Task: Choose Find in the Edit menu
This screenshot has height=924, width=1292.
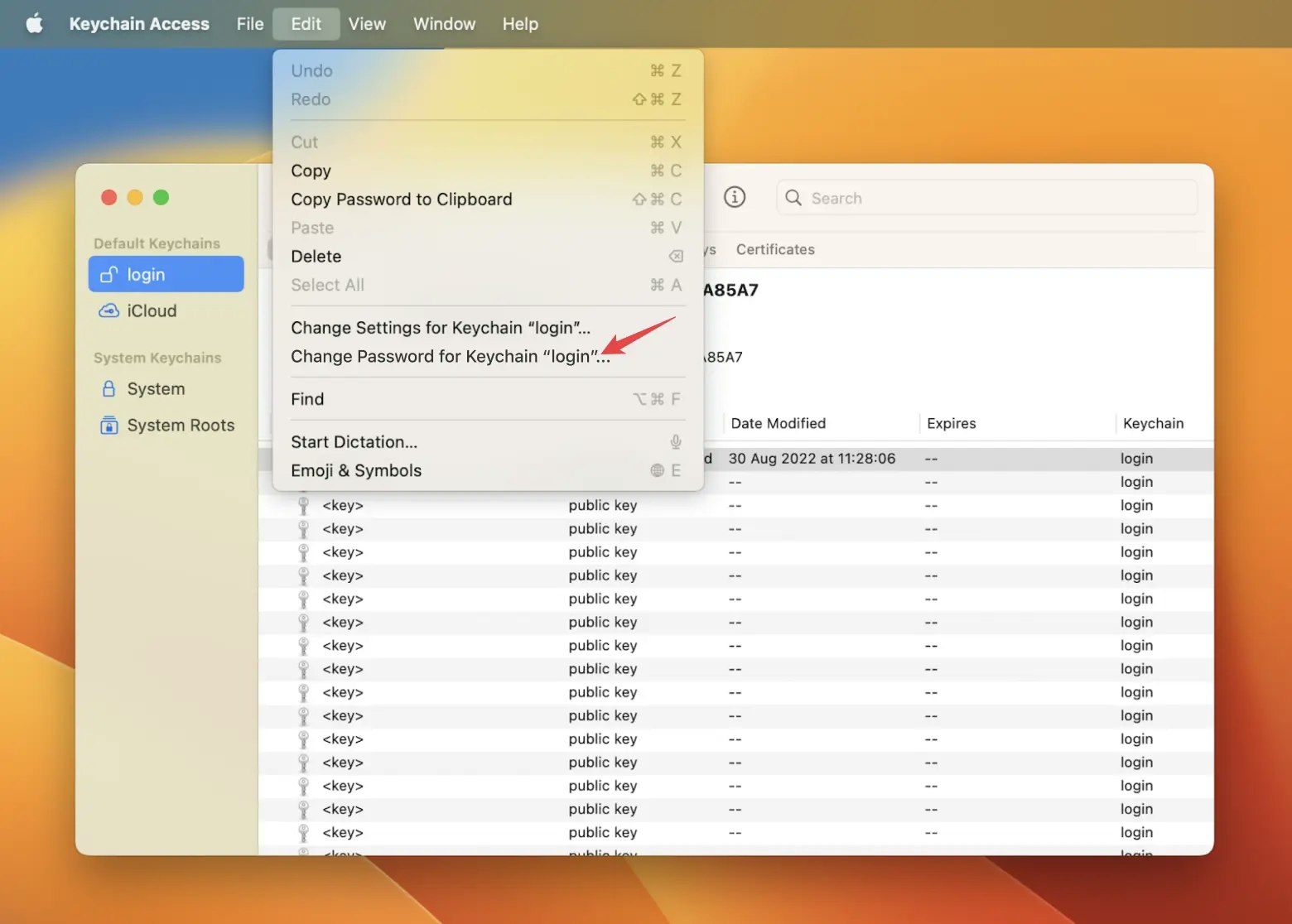Action: [488, 399]
